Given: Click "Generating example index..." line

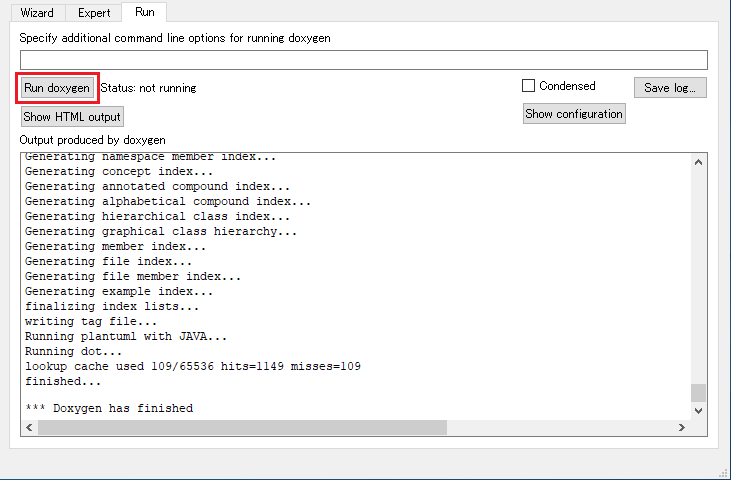Looking at the screenshot, I should point(119,292).
